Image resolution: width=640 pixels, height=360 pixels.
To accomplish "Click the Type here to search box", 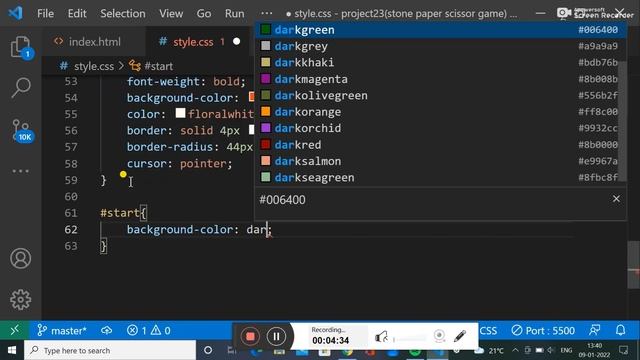I will pos(110,351).
